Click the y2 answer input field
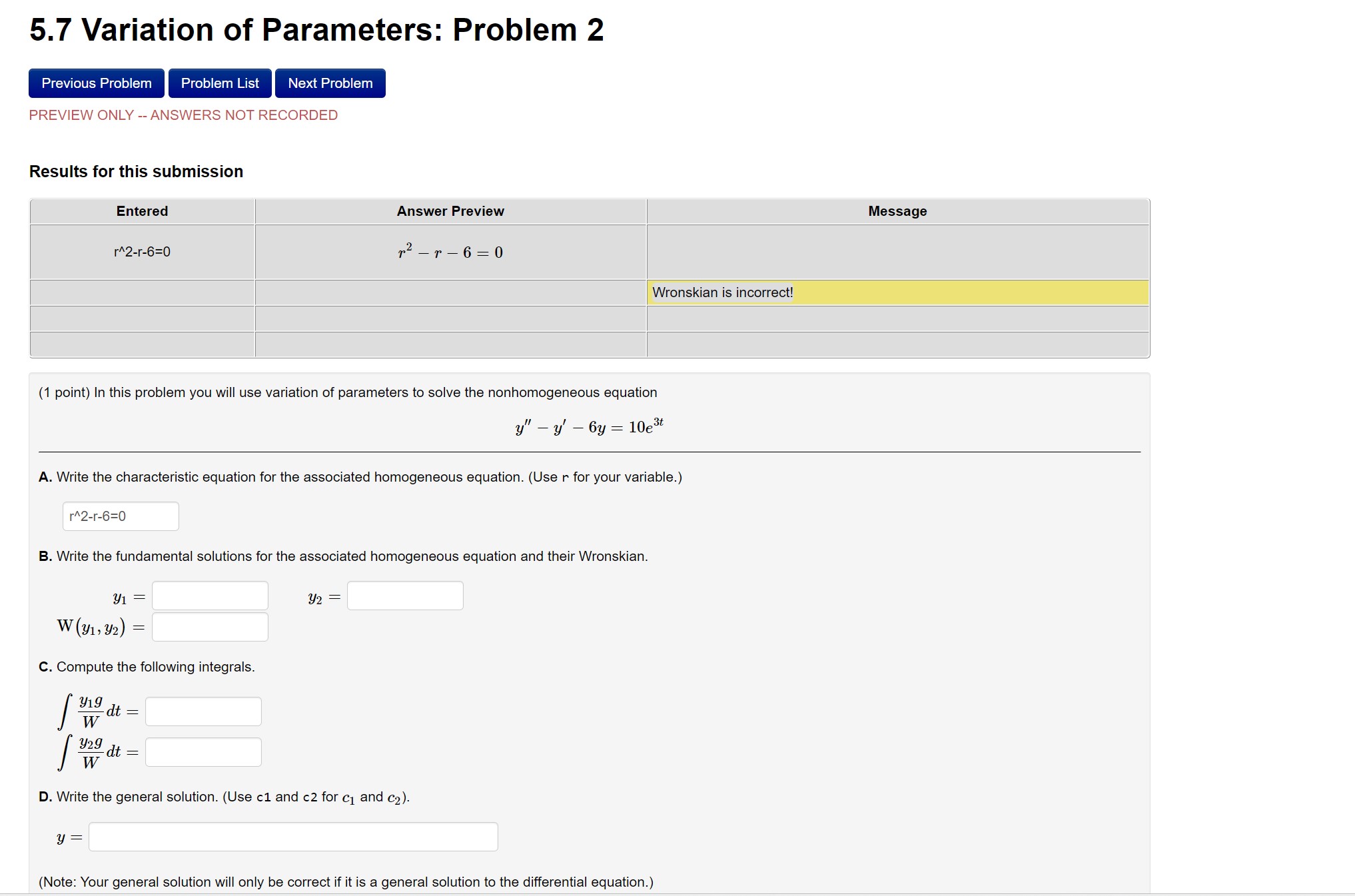Viewport: 1355px width, 896px height. coord(404,595)
